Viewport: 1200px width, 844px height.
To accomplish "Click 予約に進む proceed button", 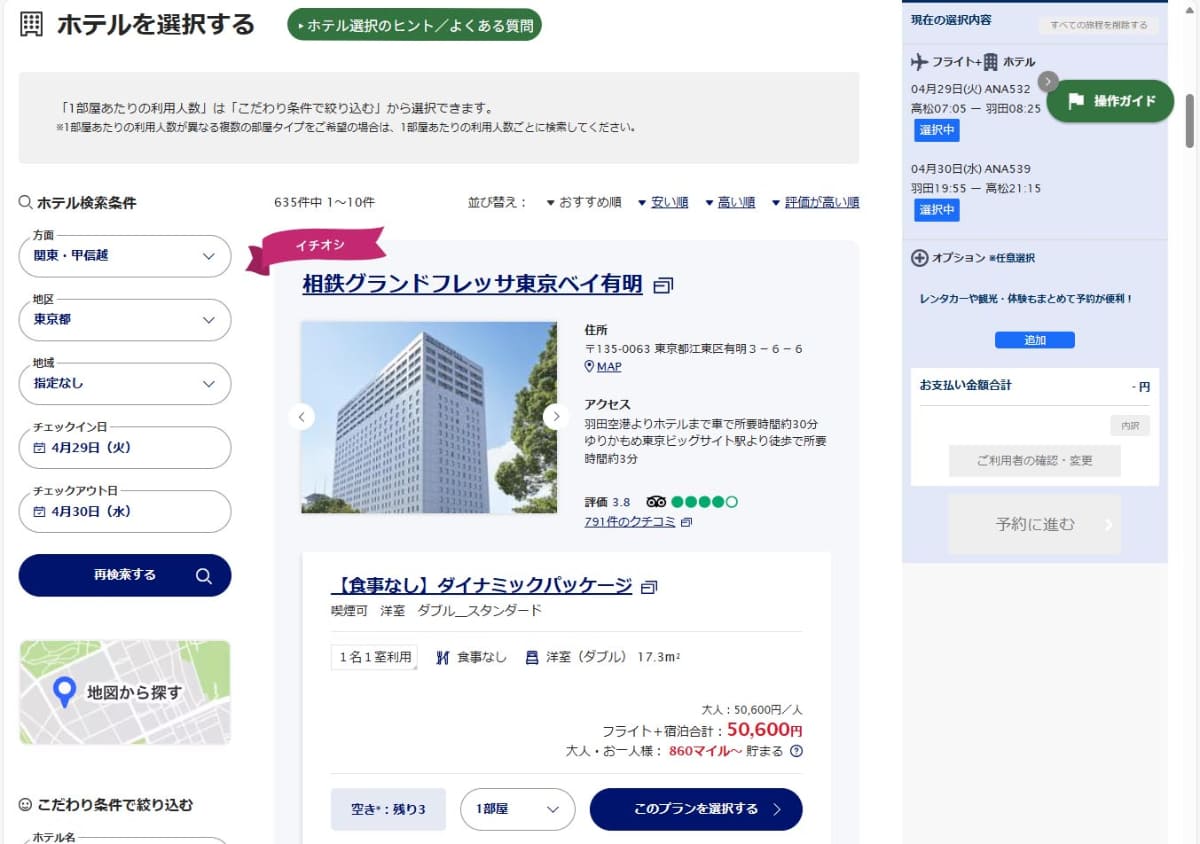I will (1035, 524).
